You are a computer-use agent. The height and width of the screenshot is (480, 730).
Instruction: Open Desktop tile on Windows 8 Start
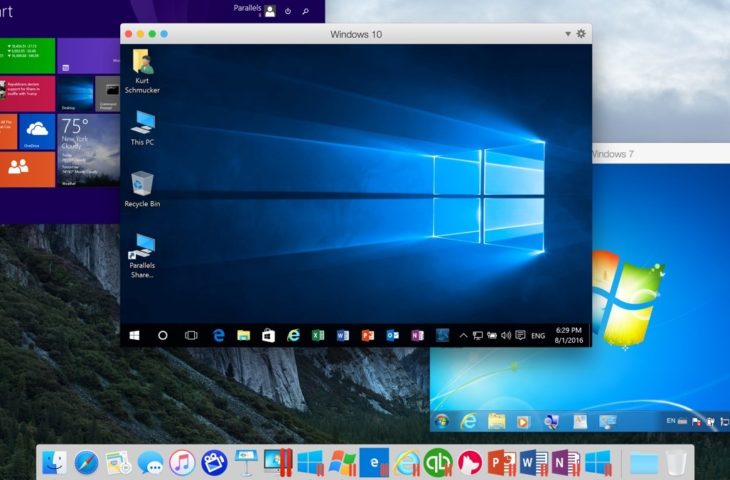[x=75, y=94]
